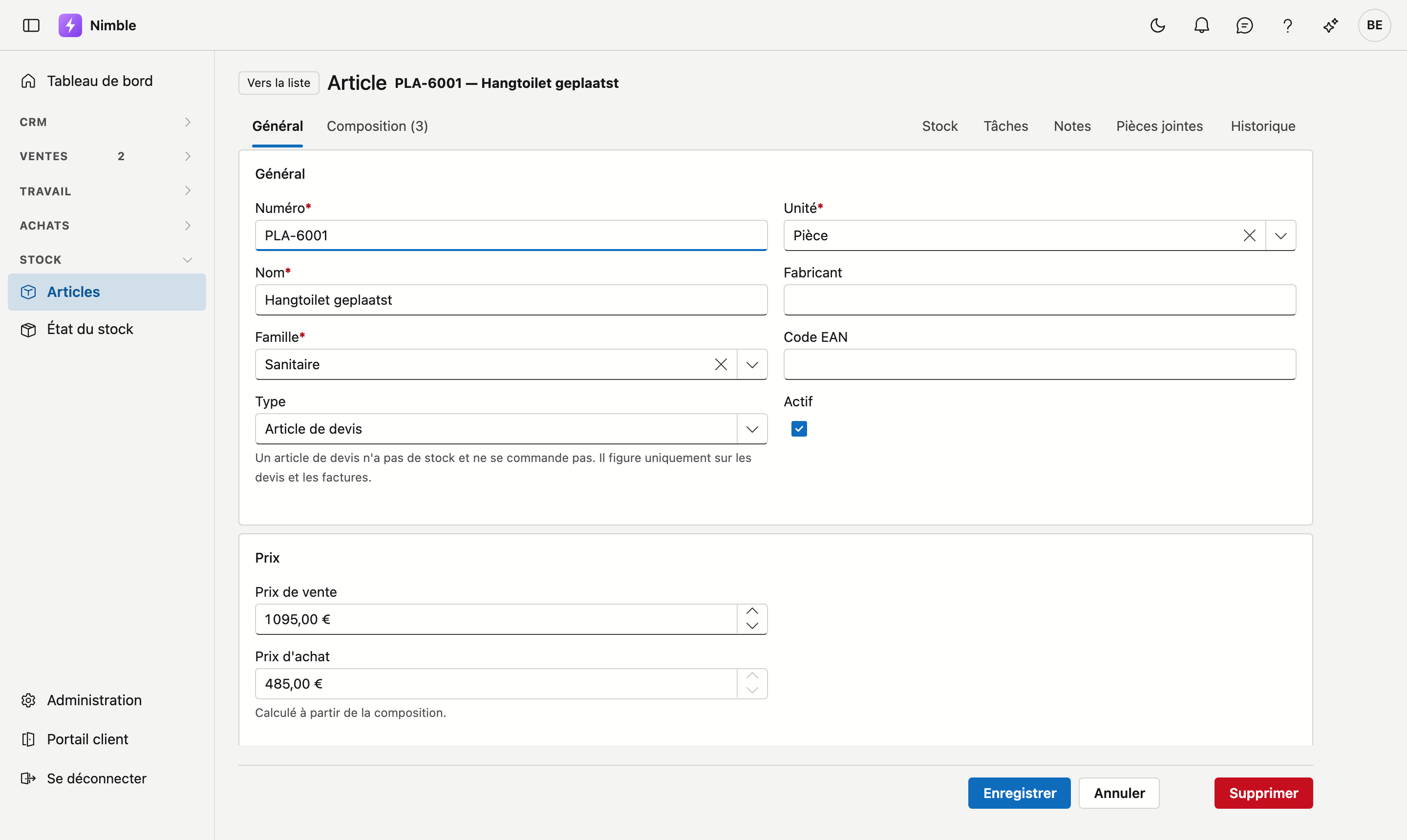Open notifications bell icon
Image resolution: width=1407 pixels, height=840 pixels.
(x=1201, y=25)
